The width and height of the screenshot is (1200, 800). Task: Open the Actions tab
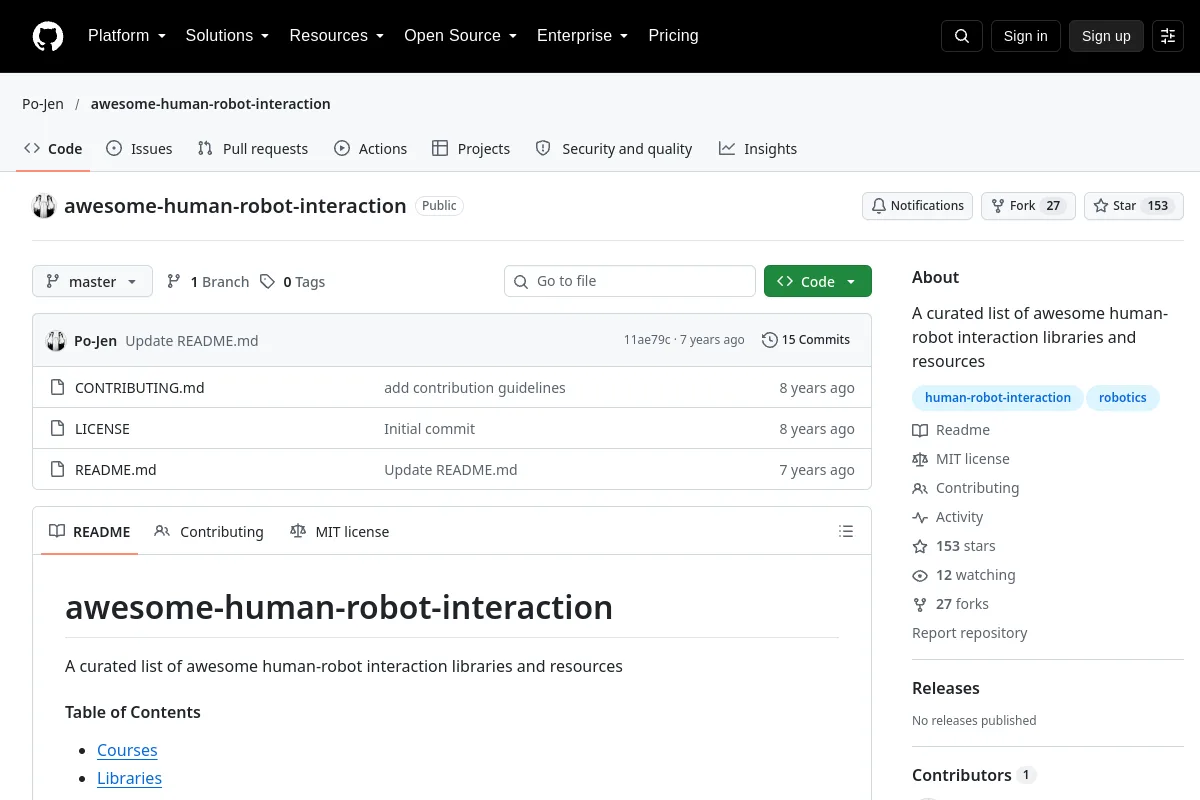coord(371,148)
